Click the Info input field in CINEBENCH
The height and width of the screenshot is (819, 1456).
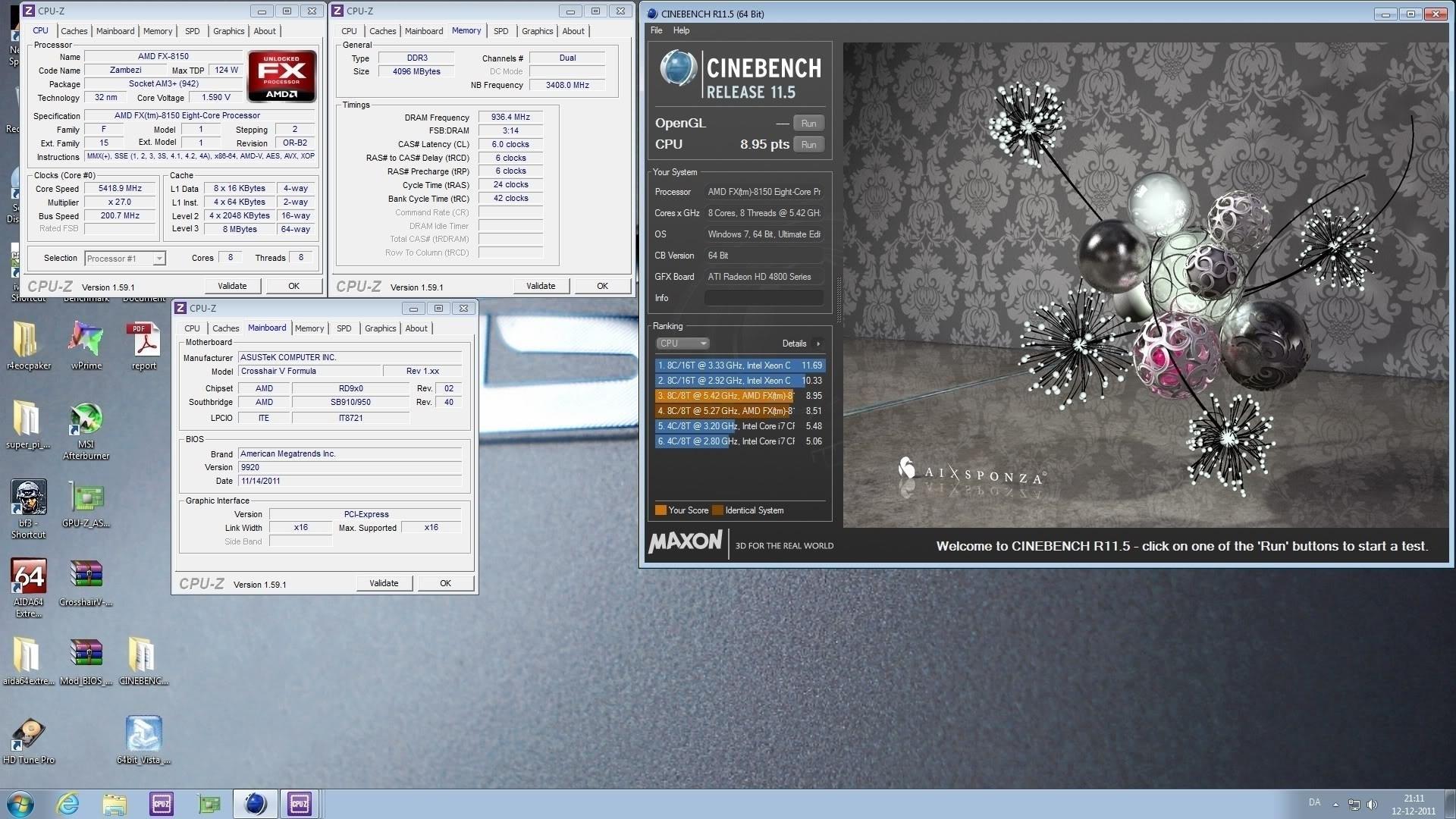764,298
